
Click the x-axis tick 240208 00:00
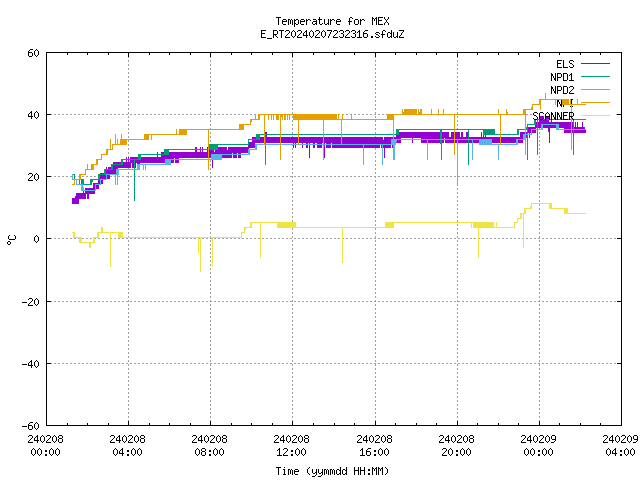tap(46, 446)
